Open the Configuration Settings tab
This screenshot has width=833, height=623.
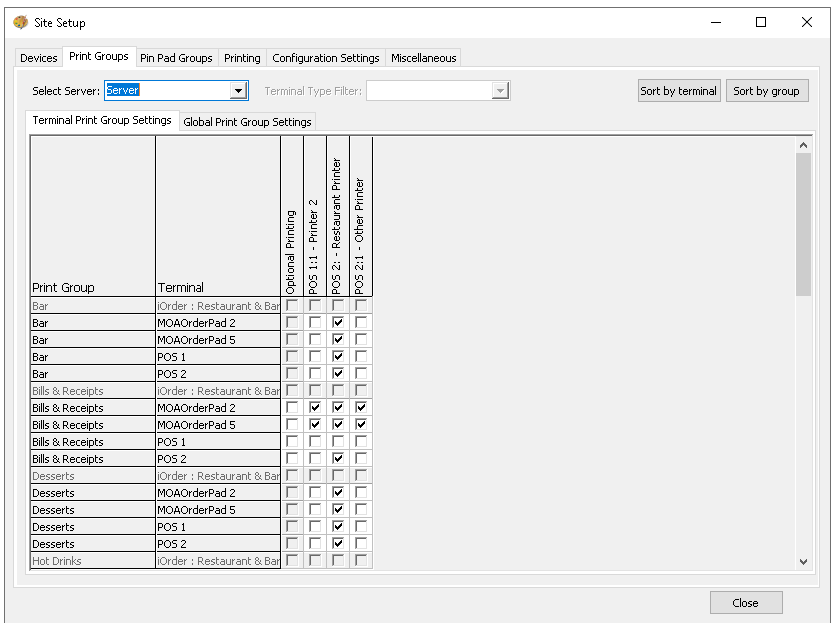coord(325,58)
